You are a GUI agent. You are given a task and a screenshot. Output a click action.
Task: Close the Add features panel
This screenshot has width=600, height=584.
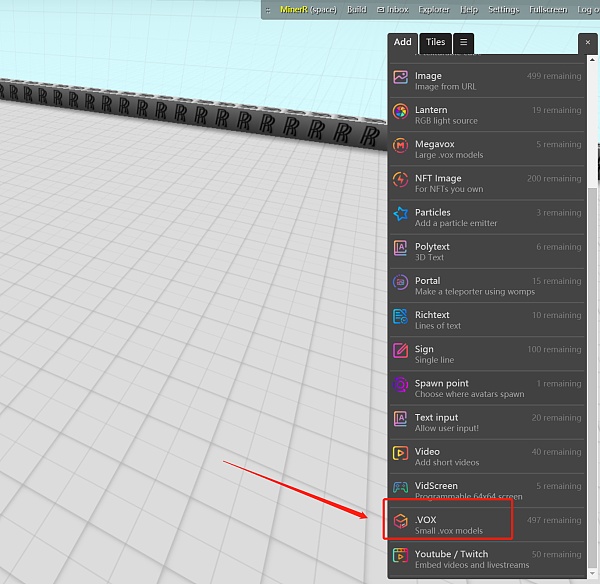(588, 42)
